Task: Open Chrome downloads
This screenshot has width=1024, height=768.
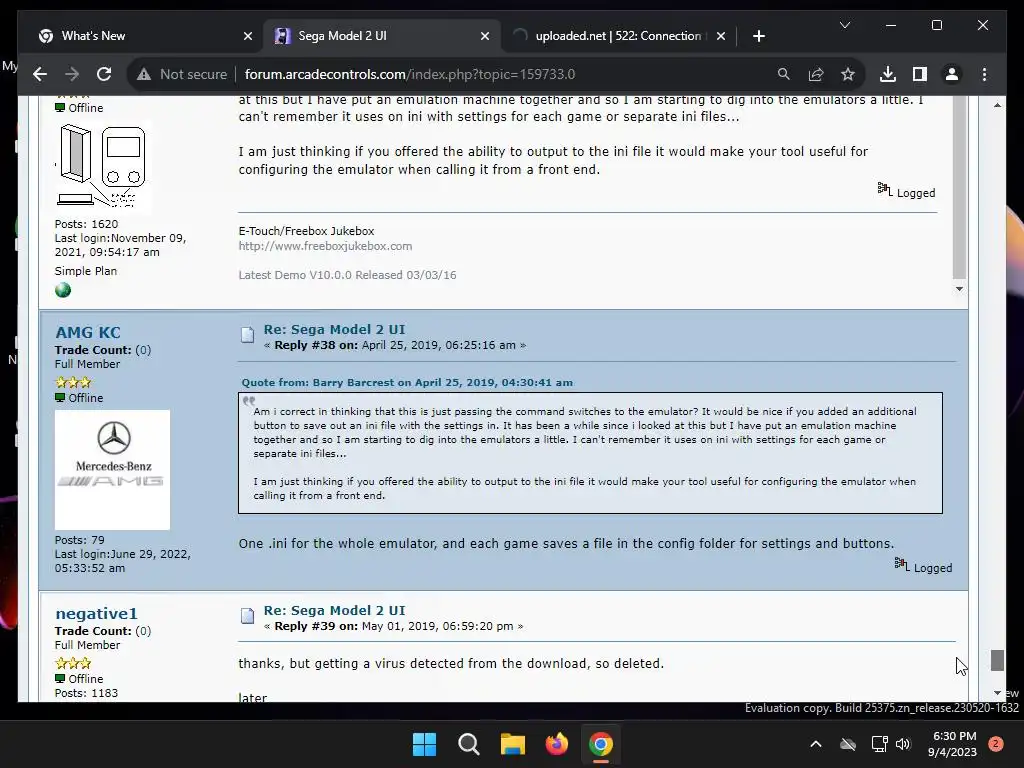Action: coord(888,74)
